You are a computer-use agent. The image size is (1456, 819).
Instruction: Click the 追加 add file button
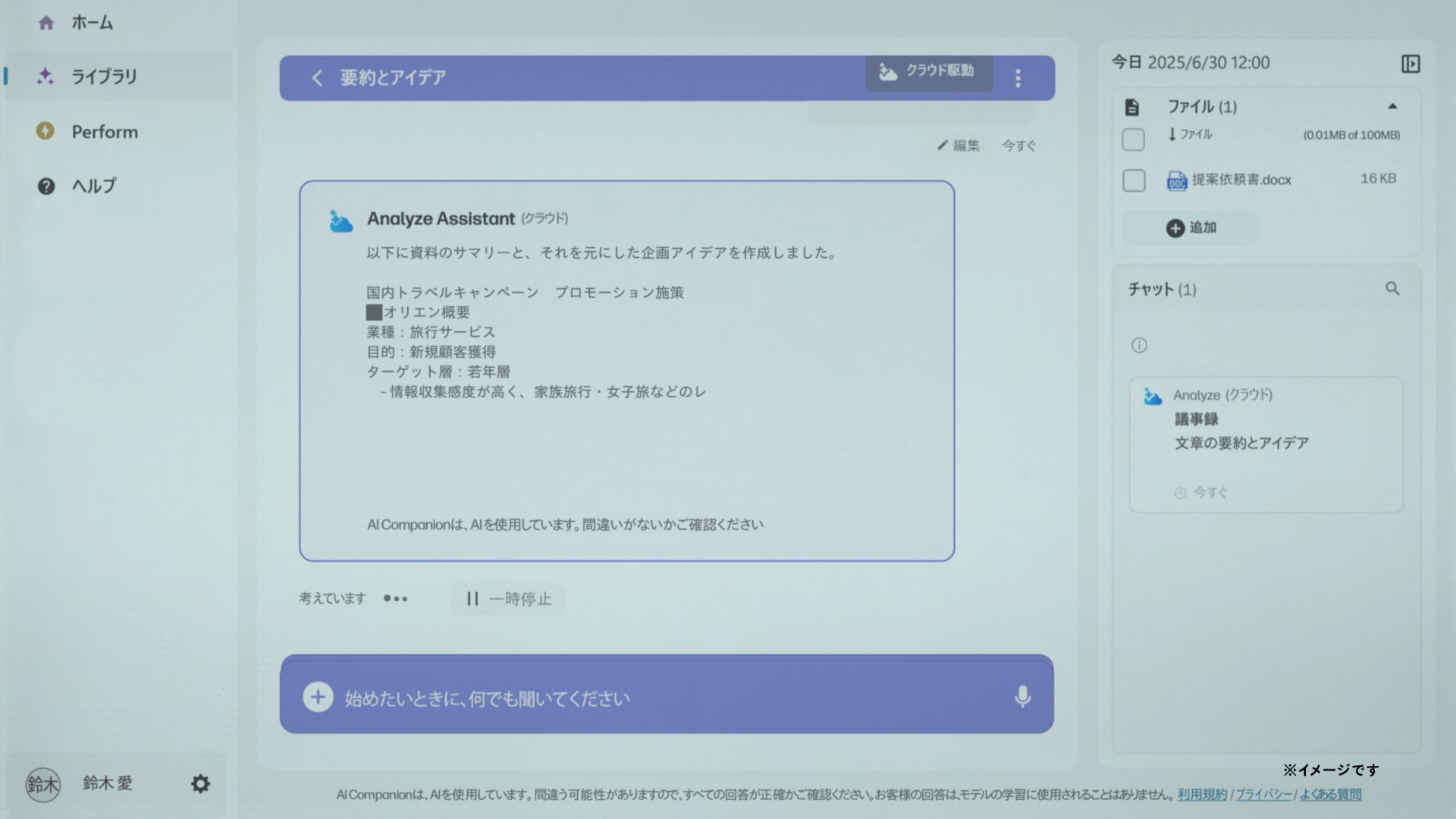[1190, 227]
